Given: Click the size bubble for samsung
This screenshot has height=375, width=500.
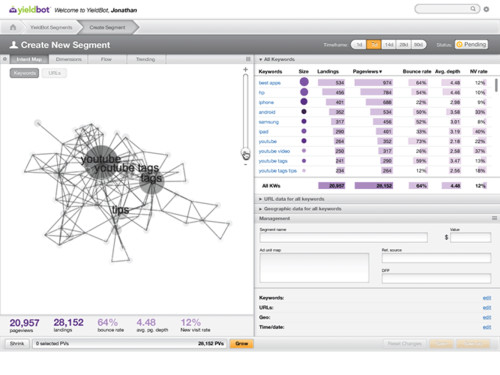Looking at the screenshot, I should 304,121.
